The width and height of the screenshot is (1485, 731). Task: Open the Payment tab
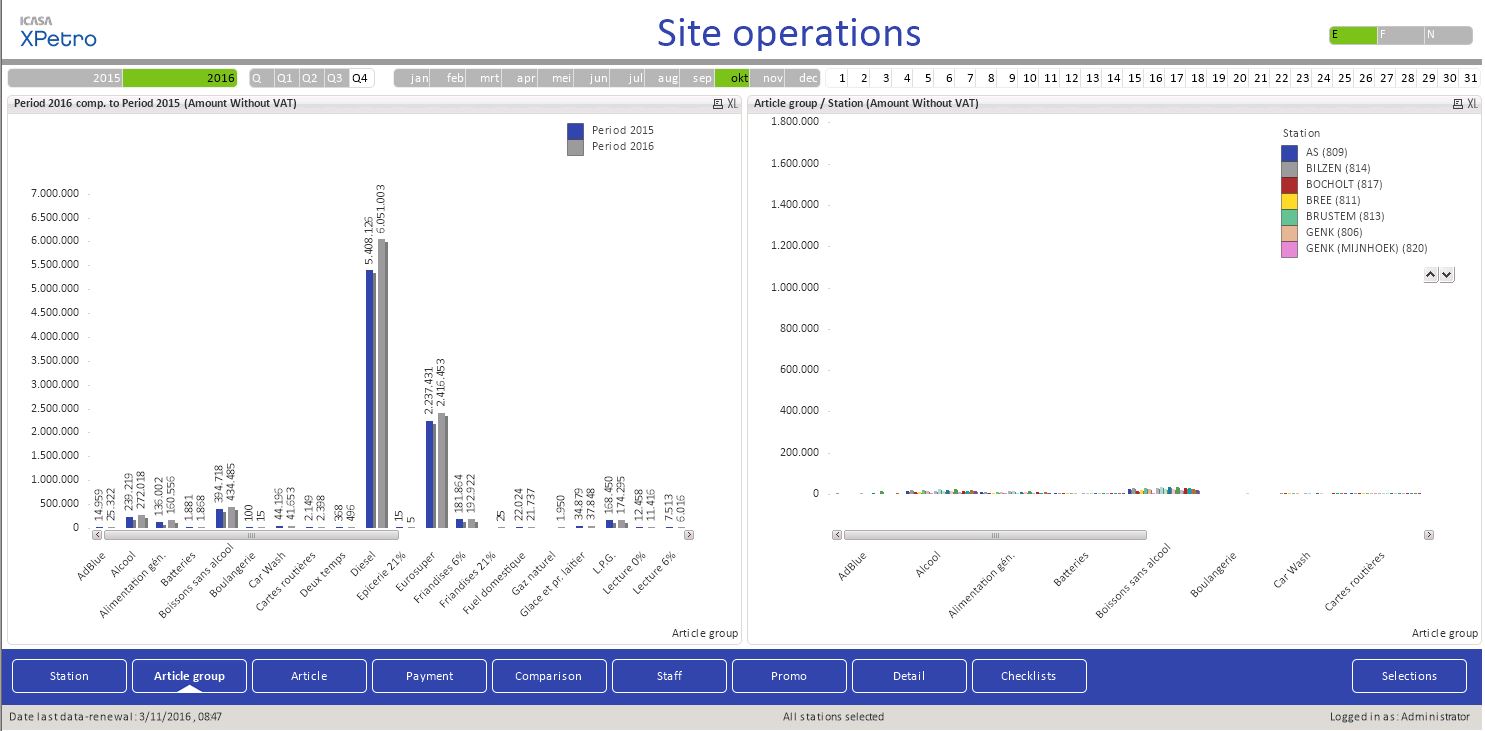[429, 676]
